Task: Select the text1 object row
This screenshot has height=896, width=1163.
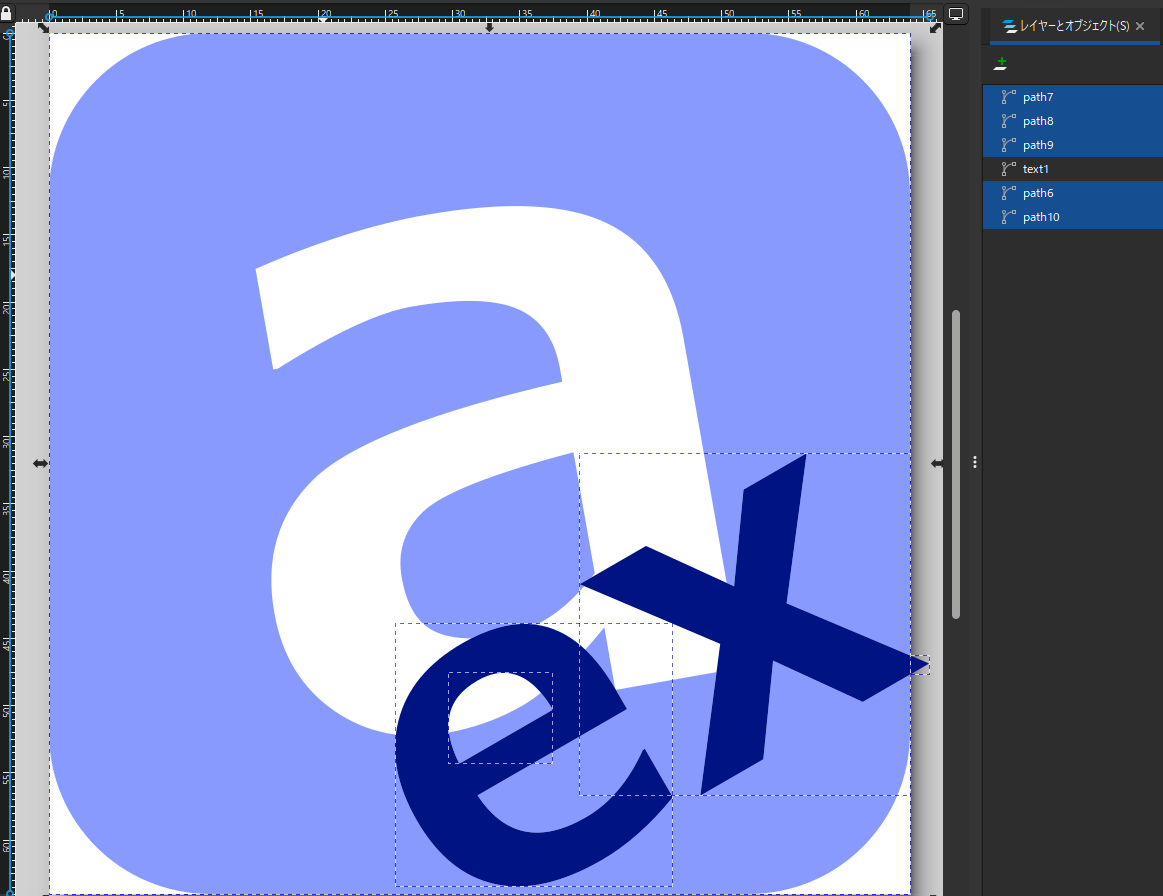Action: click(1036, 169)
